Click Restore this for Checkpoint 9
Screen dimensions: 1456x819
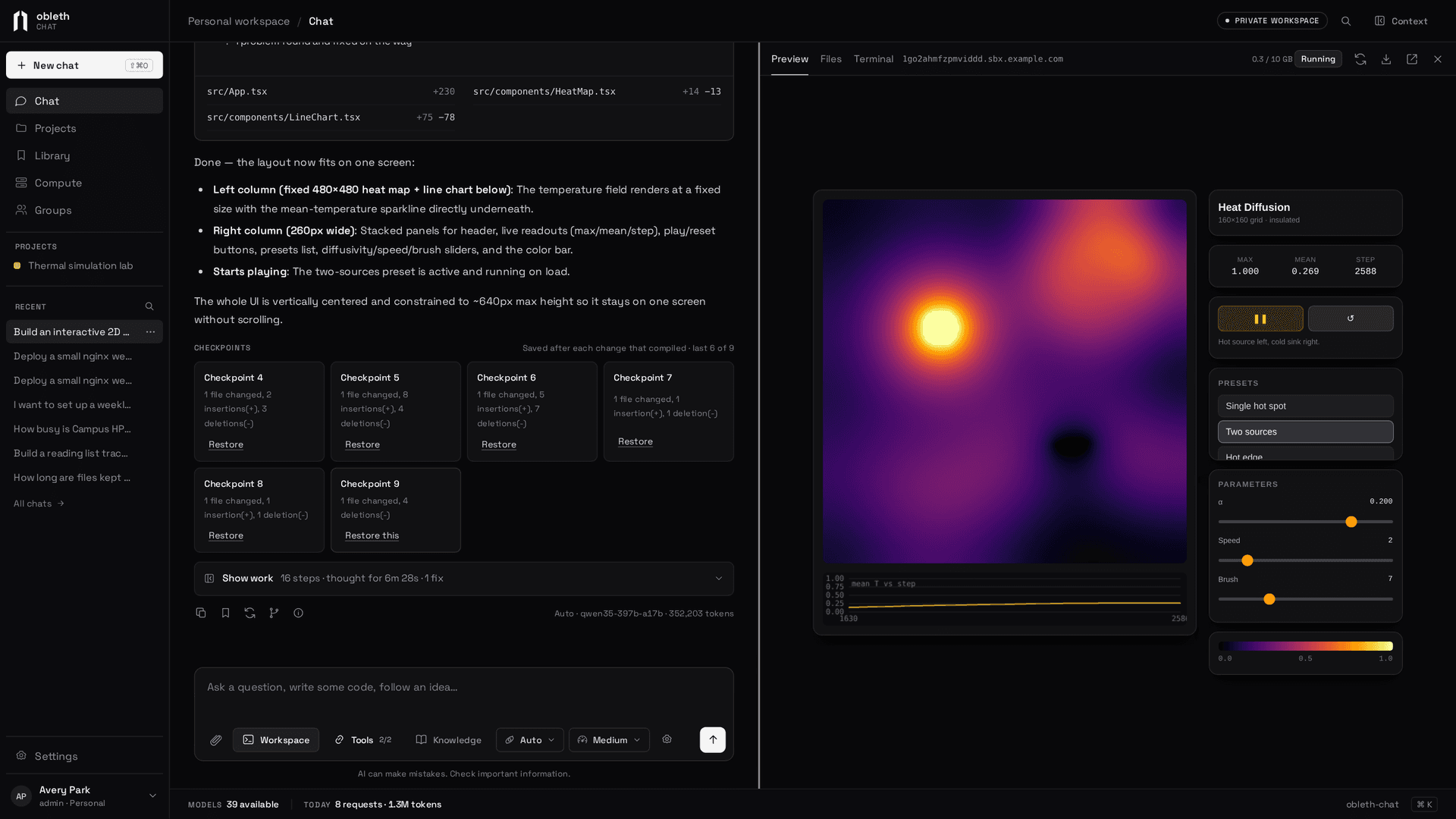coord(372,536)
